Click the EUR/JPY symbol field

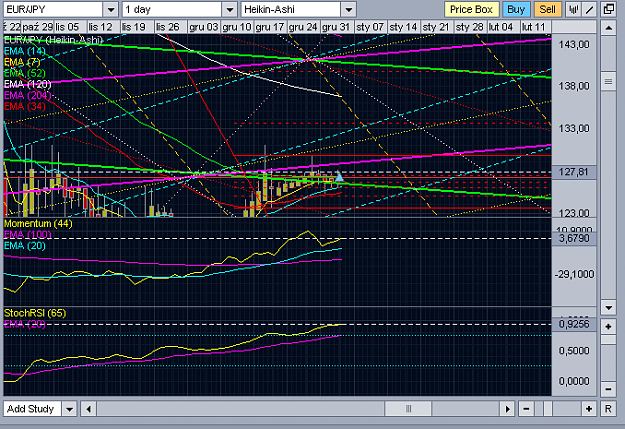53,9
